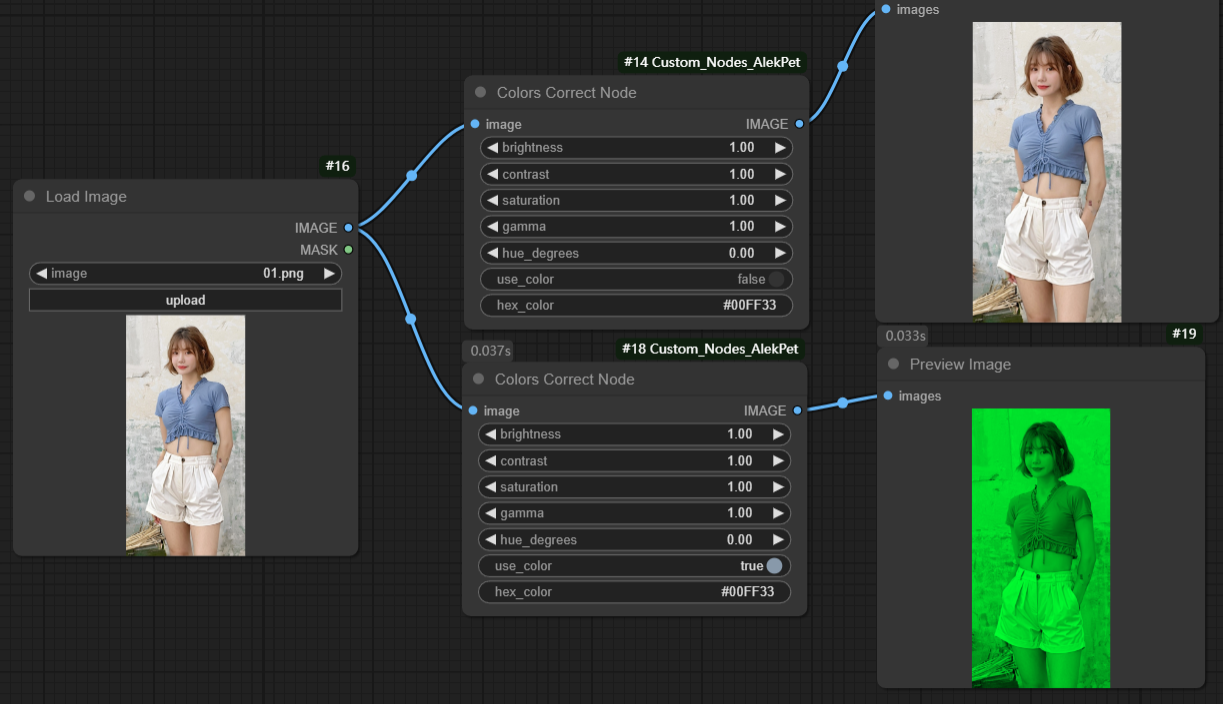Open the 01.png image selector
The width and height of the screenshot is (1223, 704).
point(185,274)
